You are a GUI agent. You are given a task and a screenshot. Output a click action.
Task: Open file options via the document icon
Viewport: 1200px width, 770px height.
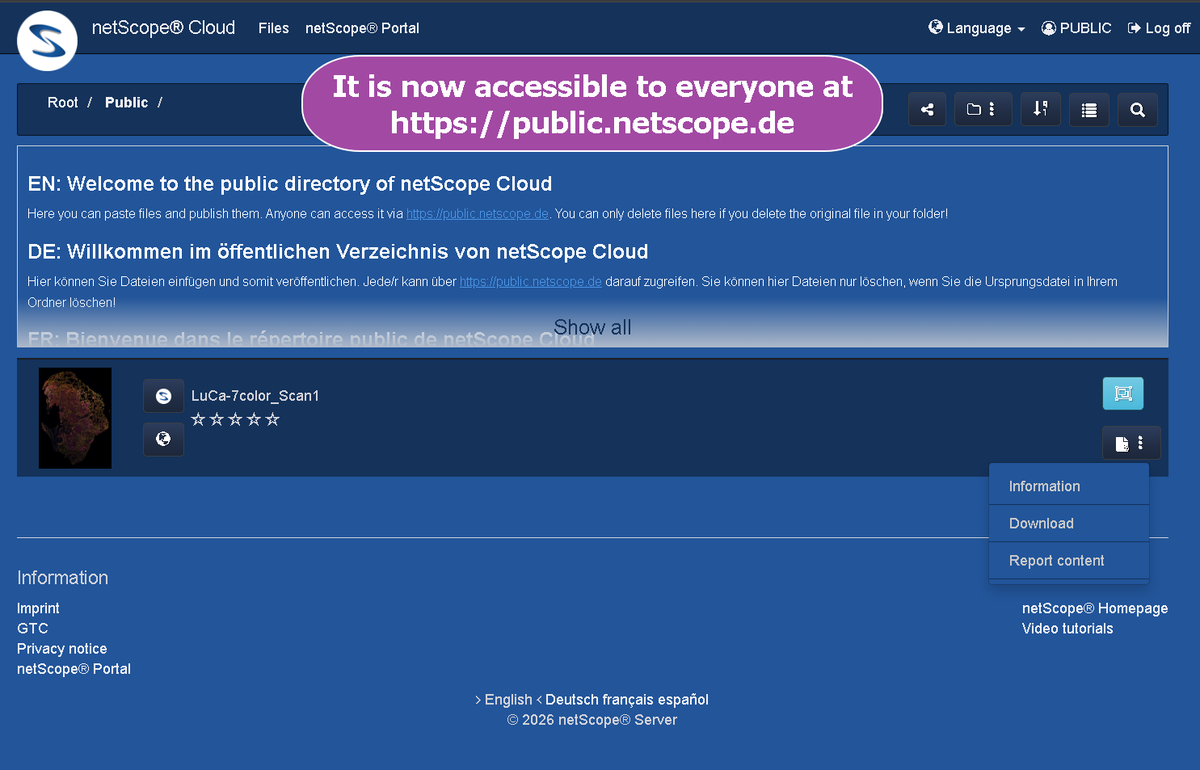point(1131,443)
